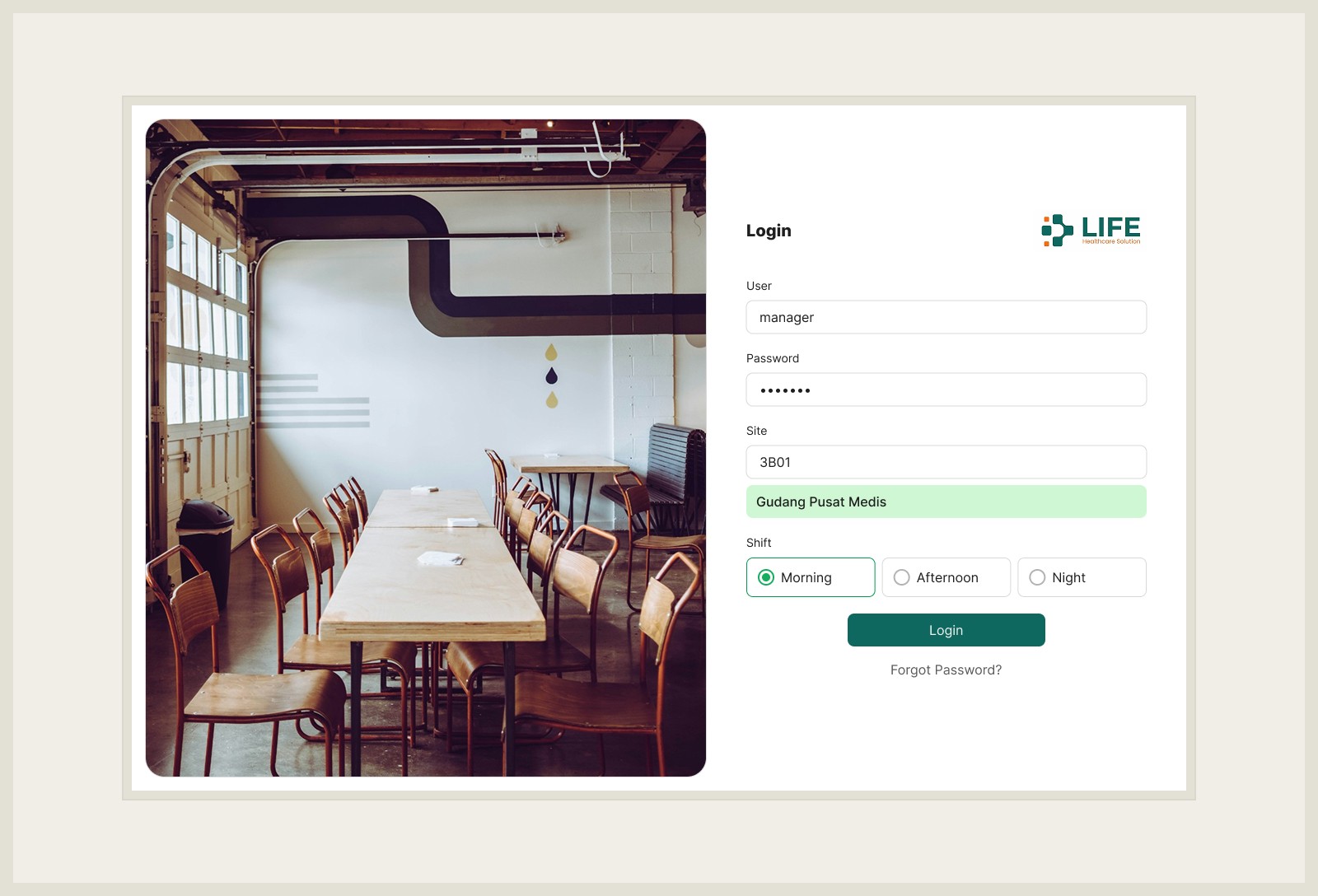Click into the Password input field
The image size is (1318, 896).
(946, 390)
